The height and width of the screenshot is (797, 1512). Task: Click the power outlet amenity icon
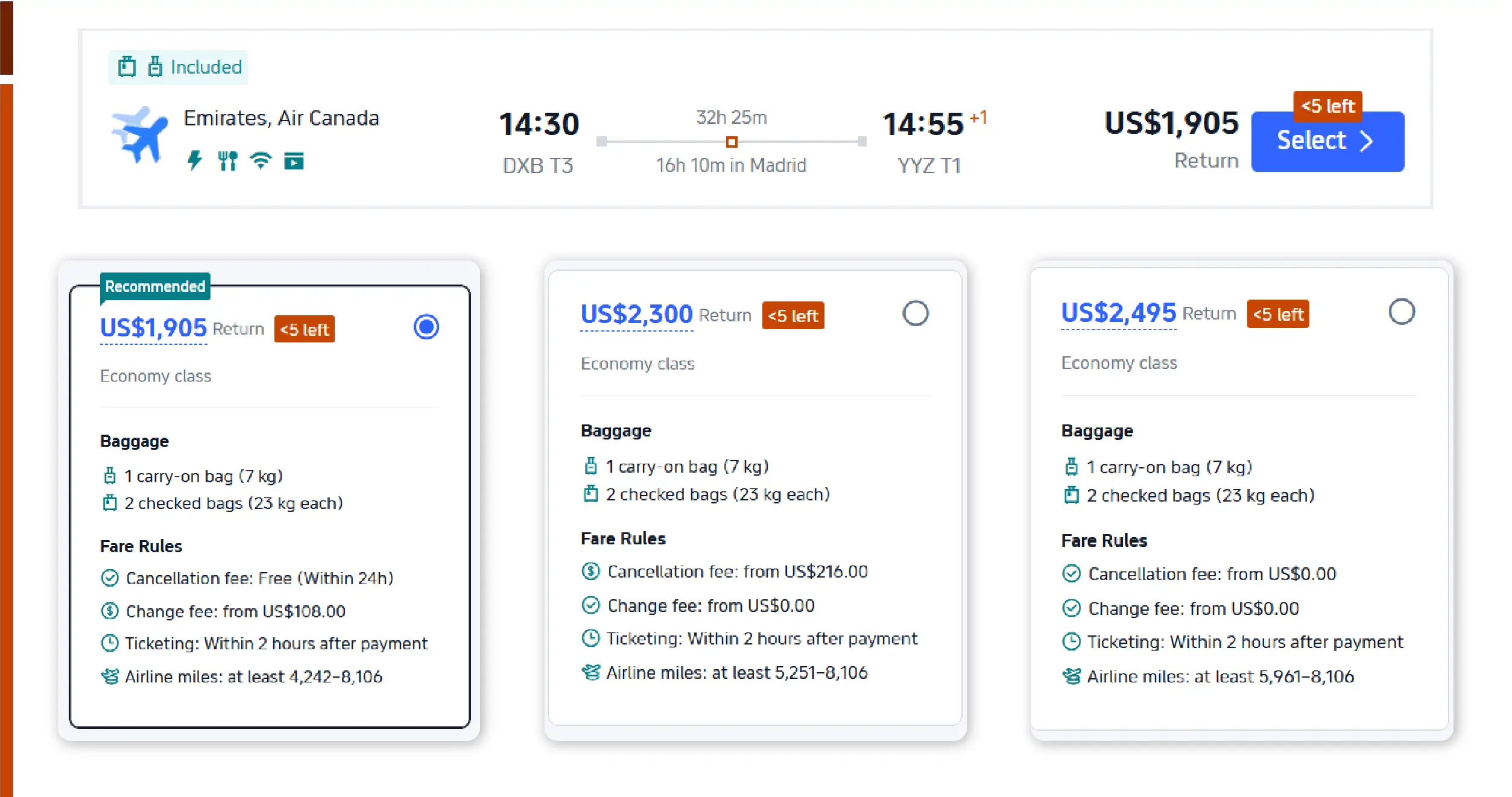click(194, 160)
